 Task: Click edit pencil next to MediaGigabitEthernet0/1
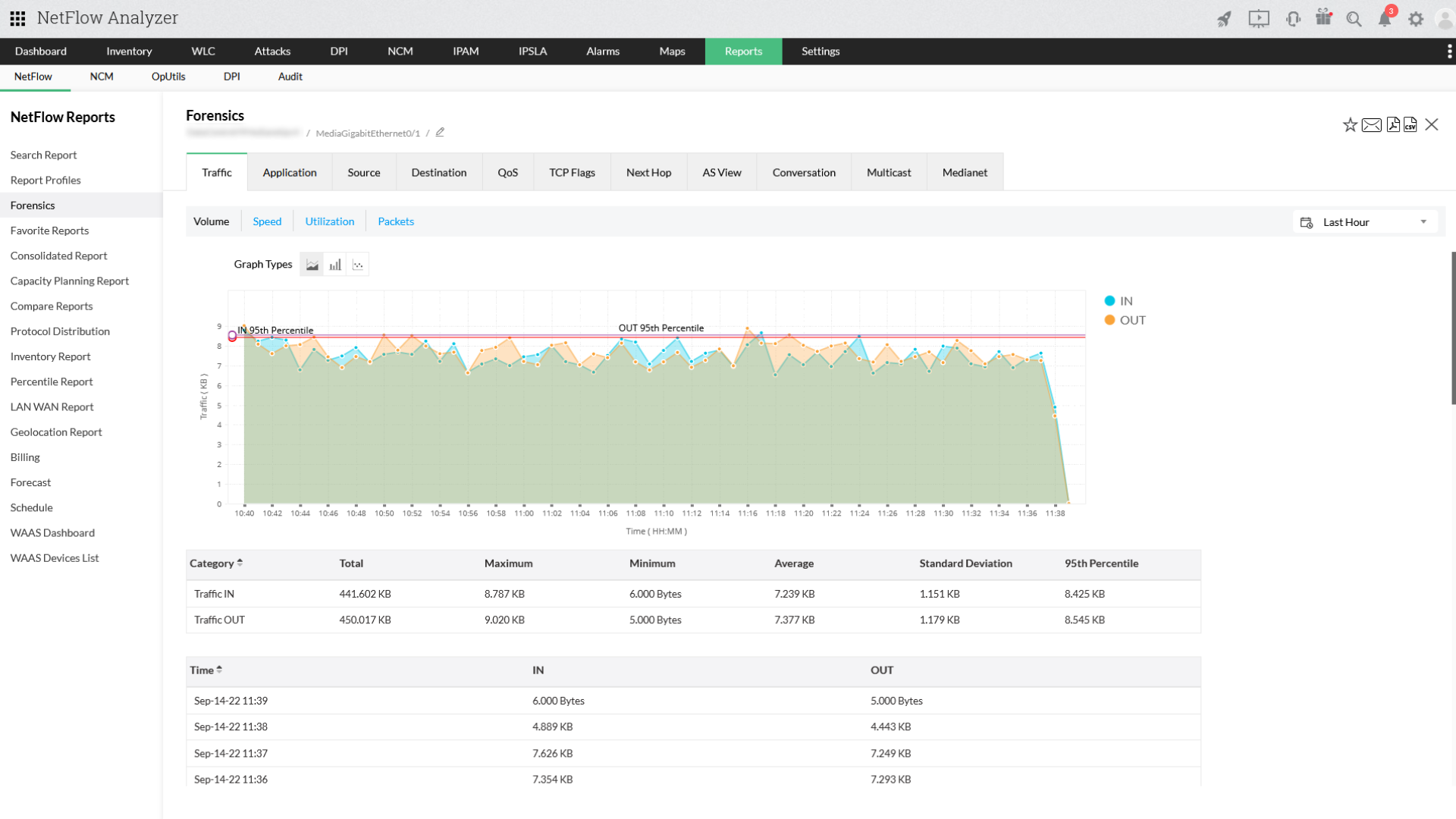pos(440,133)
